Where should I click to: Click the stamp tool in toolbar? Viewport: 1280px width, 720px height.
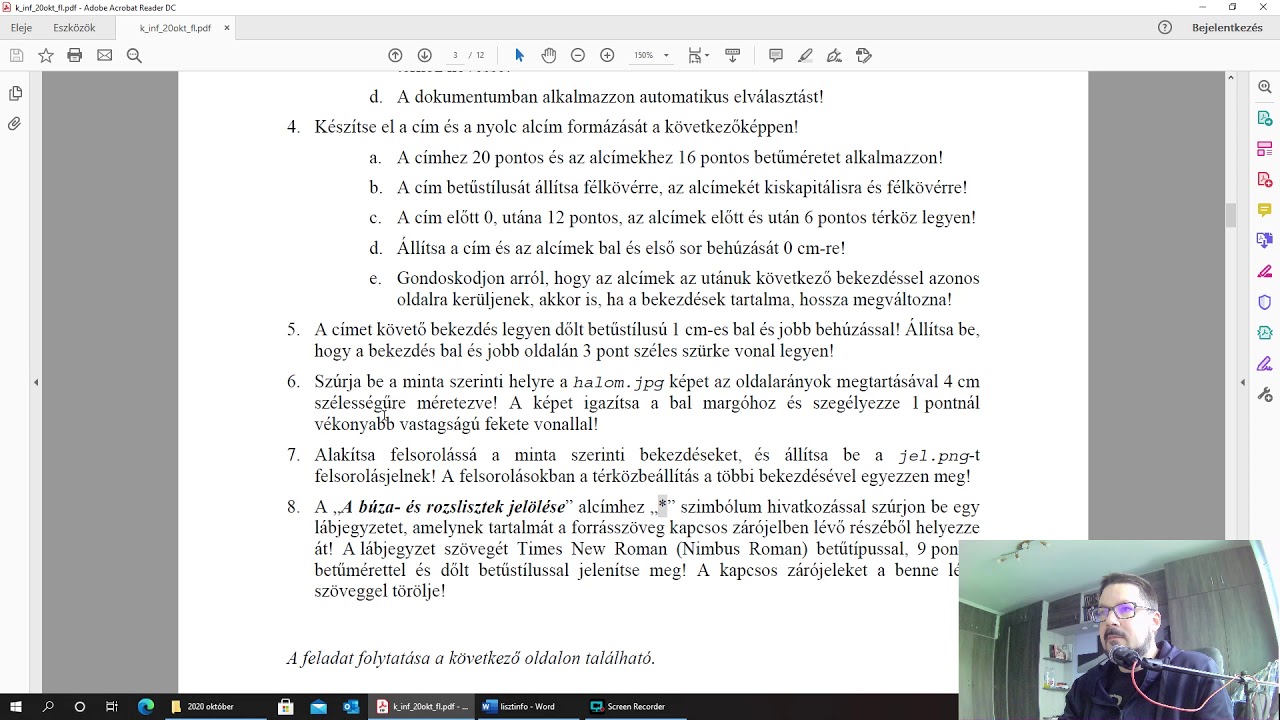(x=864, y=56)
